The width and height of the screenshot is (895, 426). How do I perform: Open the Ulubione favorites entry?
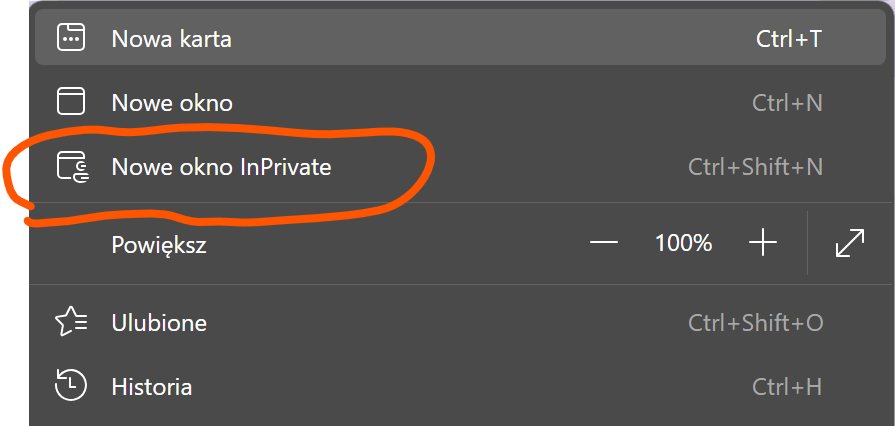click(x=159, y=323)
